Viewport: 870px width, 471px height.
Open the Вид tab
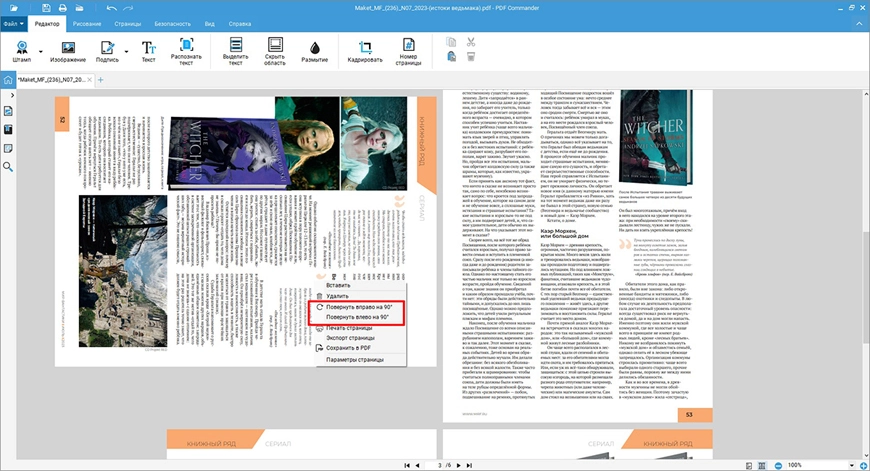pos(210,24)
